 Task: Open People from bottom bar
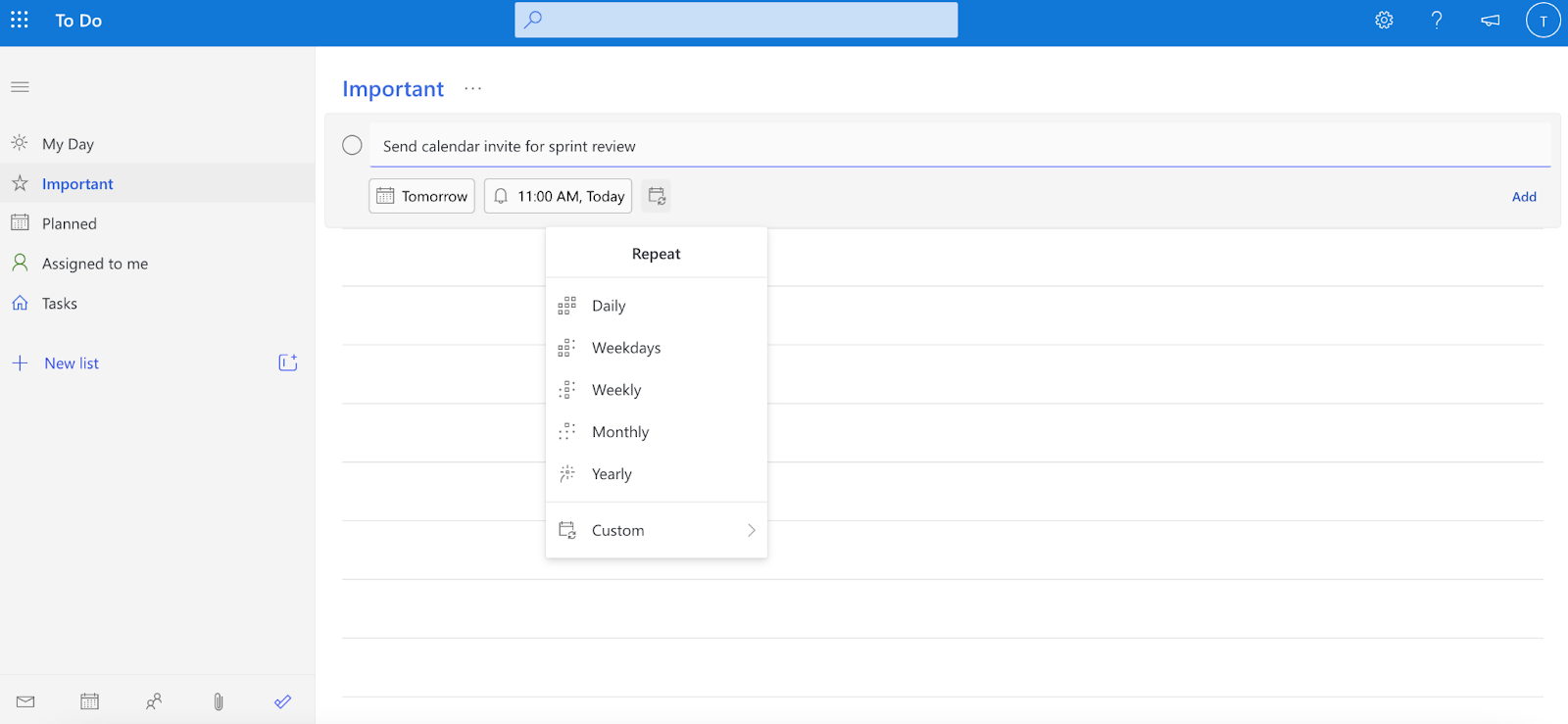click(154, 701)
